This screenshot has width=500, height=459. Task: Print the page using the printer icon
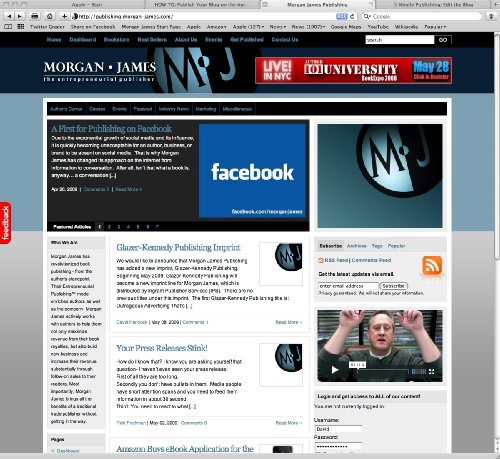[34, 16]
